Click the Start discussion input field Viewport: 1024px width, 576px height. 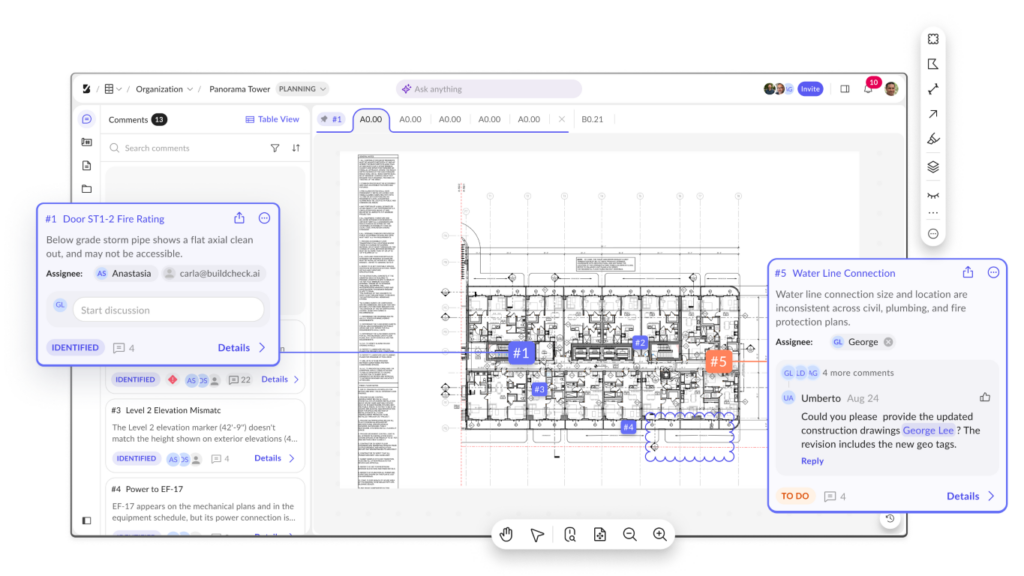click(x=167, y=310)
